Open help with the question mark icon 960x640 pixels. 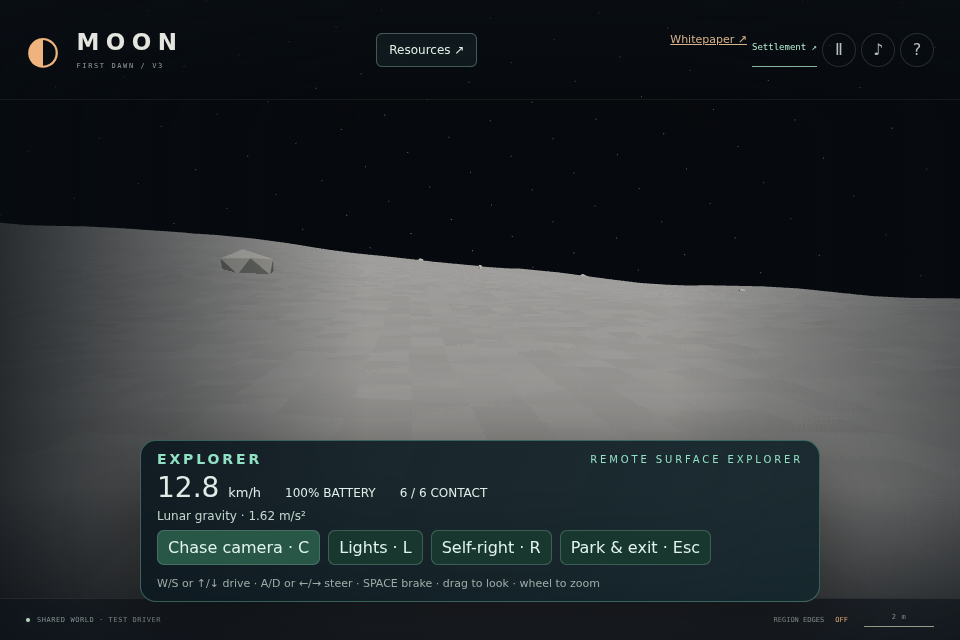(x=917, y=50)
